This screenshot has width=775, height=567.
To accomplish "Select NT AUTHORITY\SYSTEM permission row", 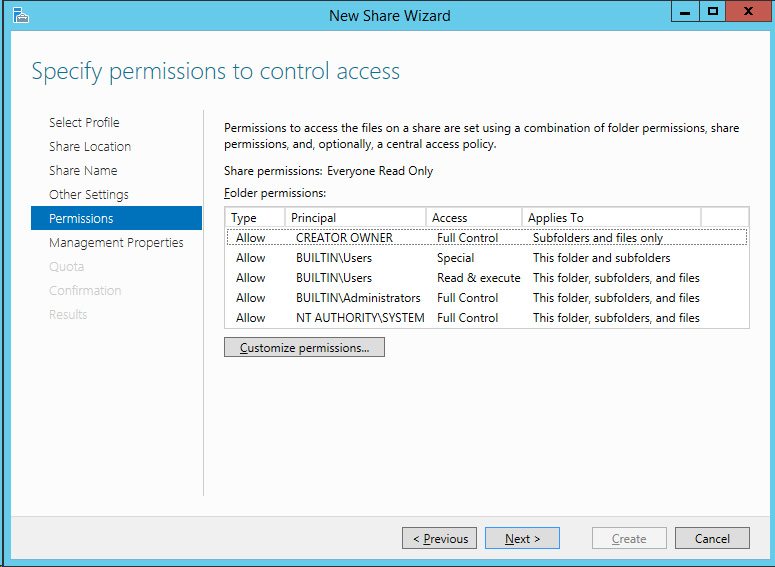I will (x=487, y=317).
